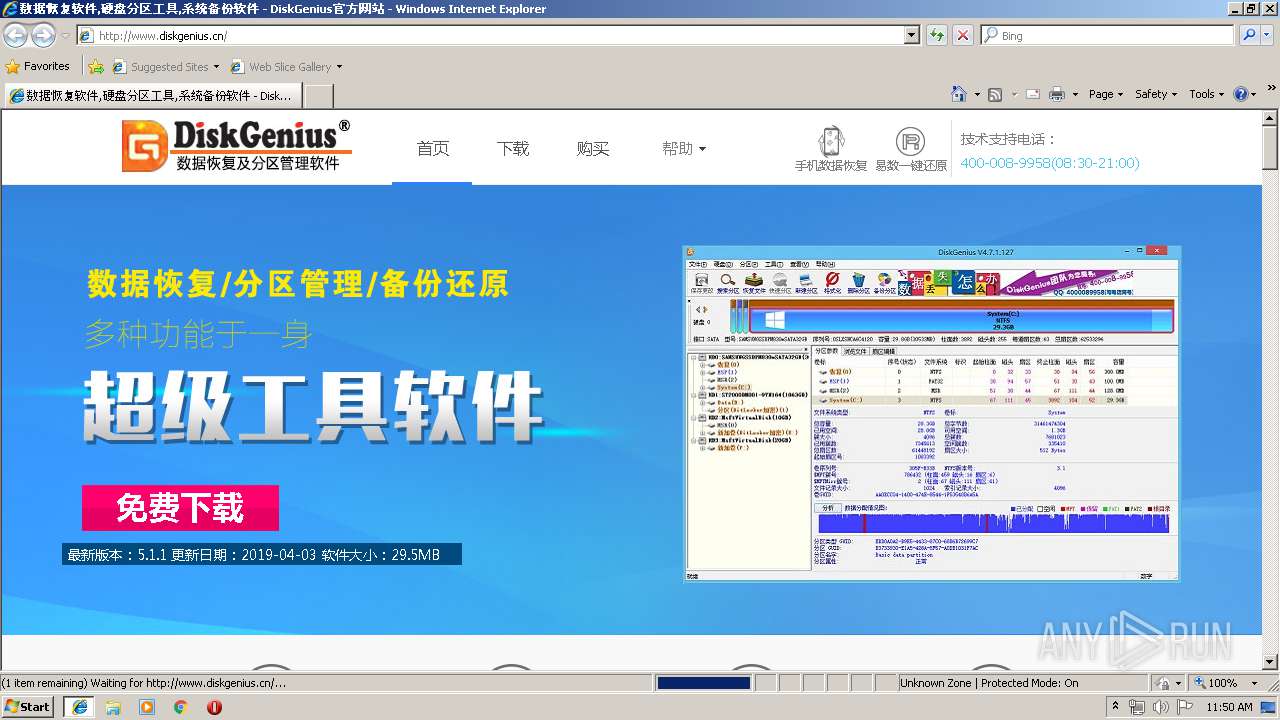Open Suggested Sites favorites link

click(x=166, y=67)
